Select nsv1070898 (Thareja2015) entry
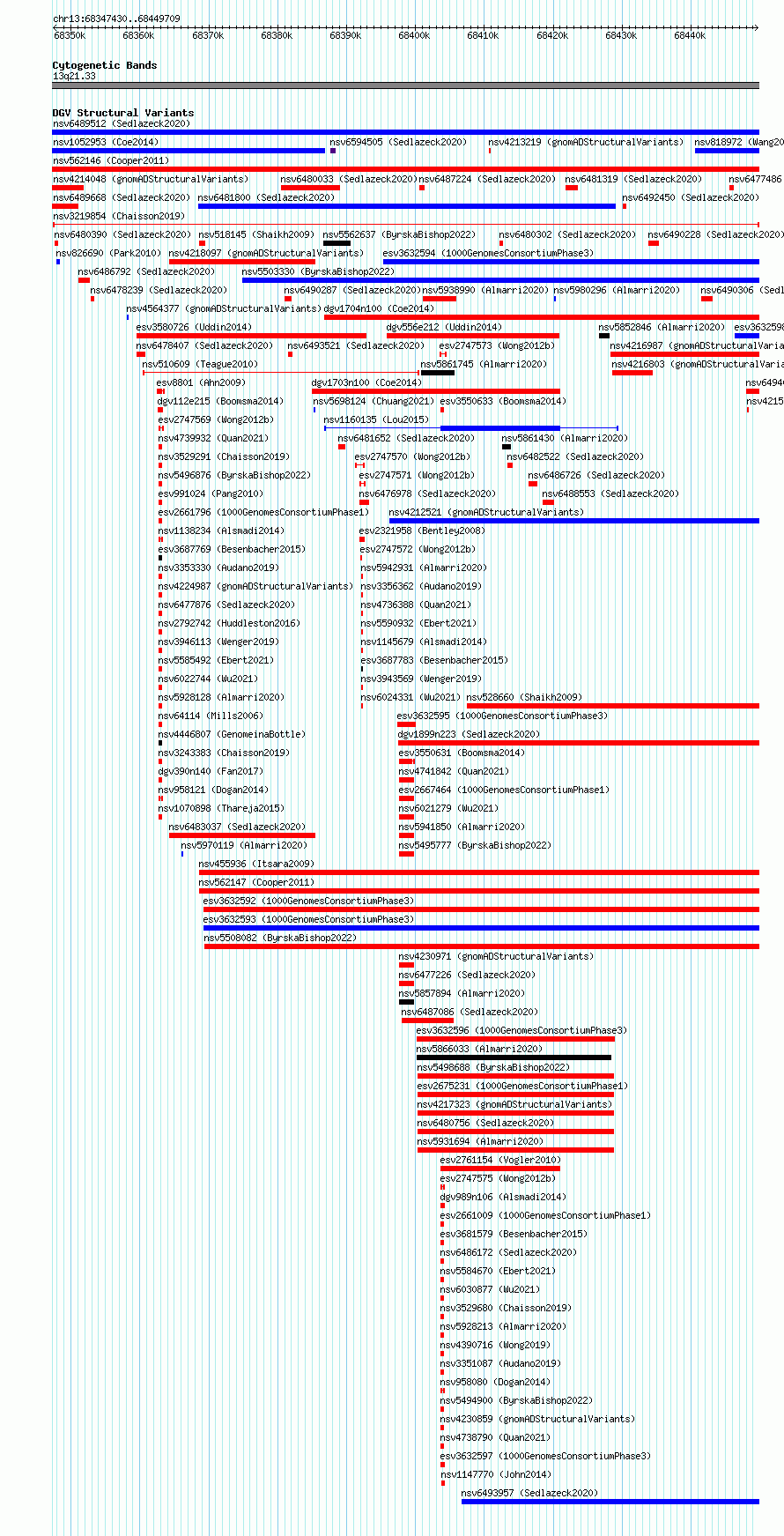This screenshot has height=1536, width=784. click(x=221, y=808)
